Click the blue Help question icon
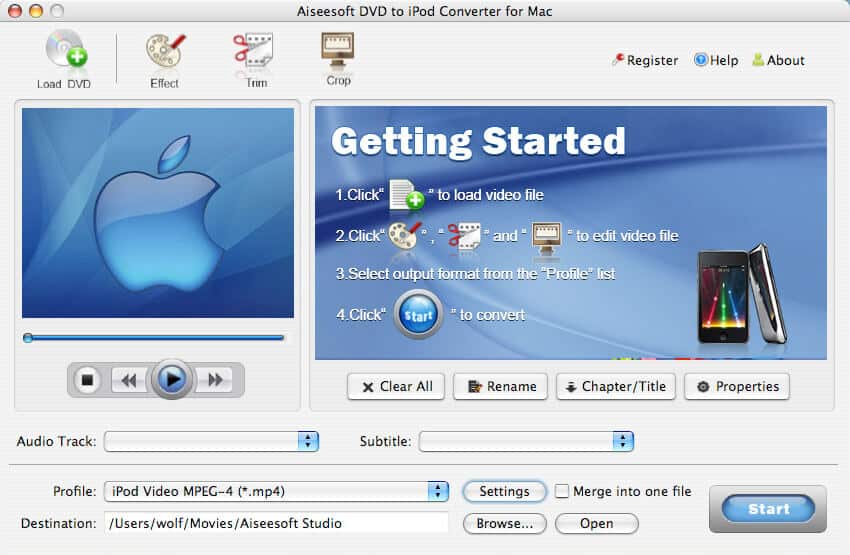The width and height of the screenshot is (850, 555). (701, 60)
